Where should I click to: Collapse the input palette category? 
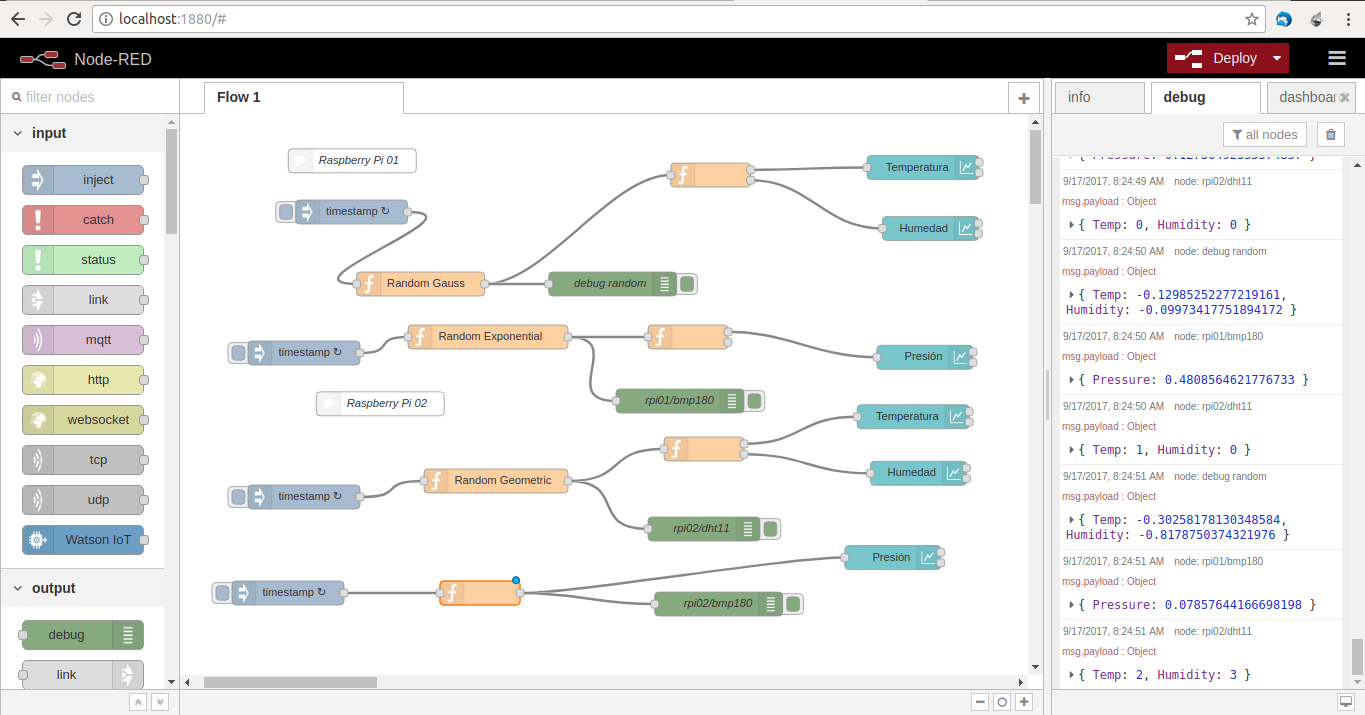pos(18,133)
